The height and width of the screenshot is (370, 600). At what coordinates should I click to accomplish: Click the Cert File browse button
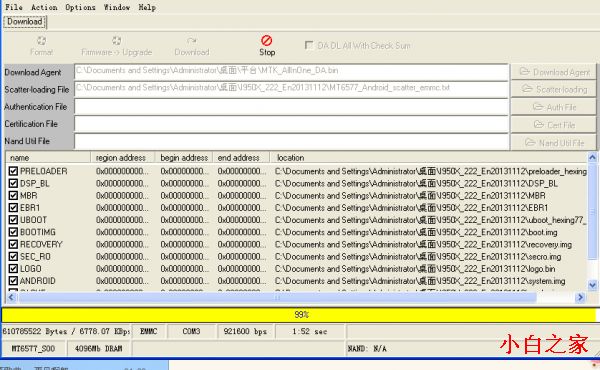coord(554,125)
